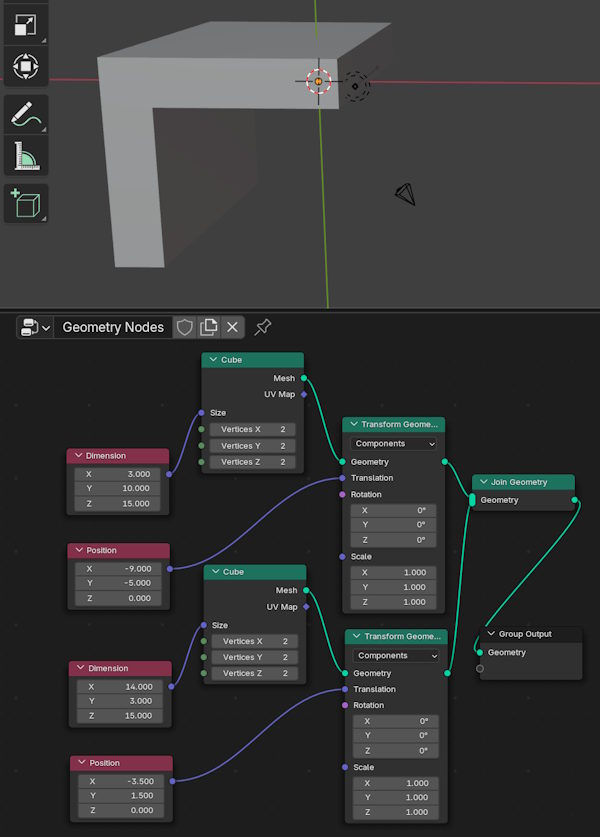The height and width of the screenshot is (837, 600).
Task: Click Vertices X field in top Cube node
Action: click(x=250, y=429)
